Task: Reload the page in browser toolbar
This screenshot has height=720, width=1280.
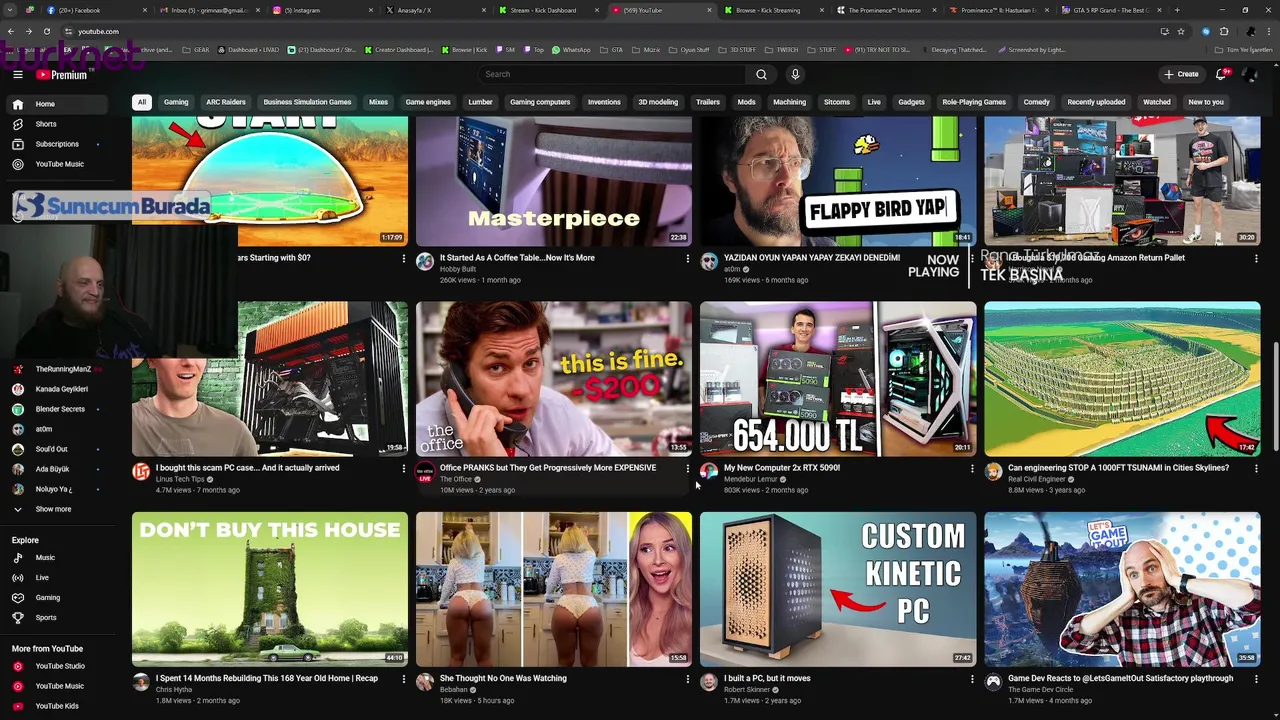Action: pos(46,32)
